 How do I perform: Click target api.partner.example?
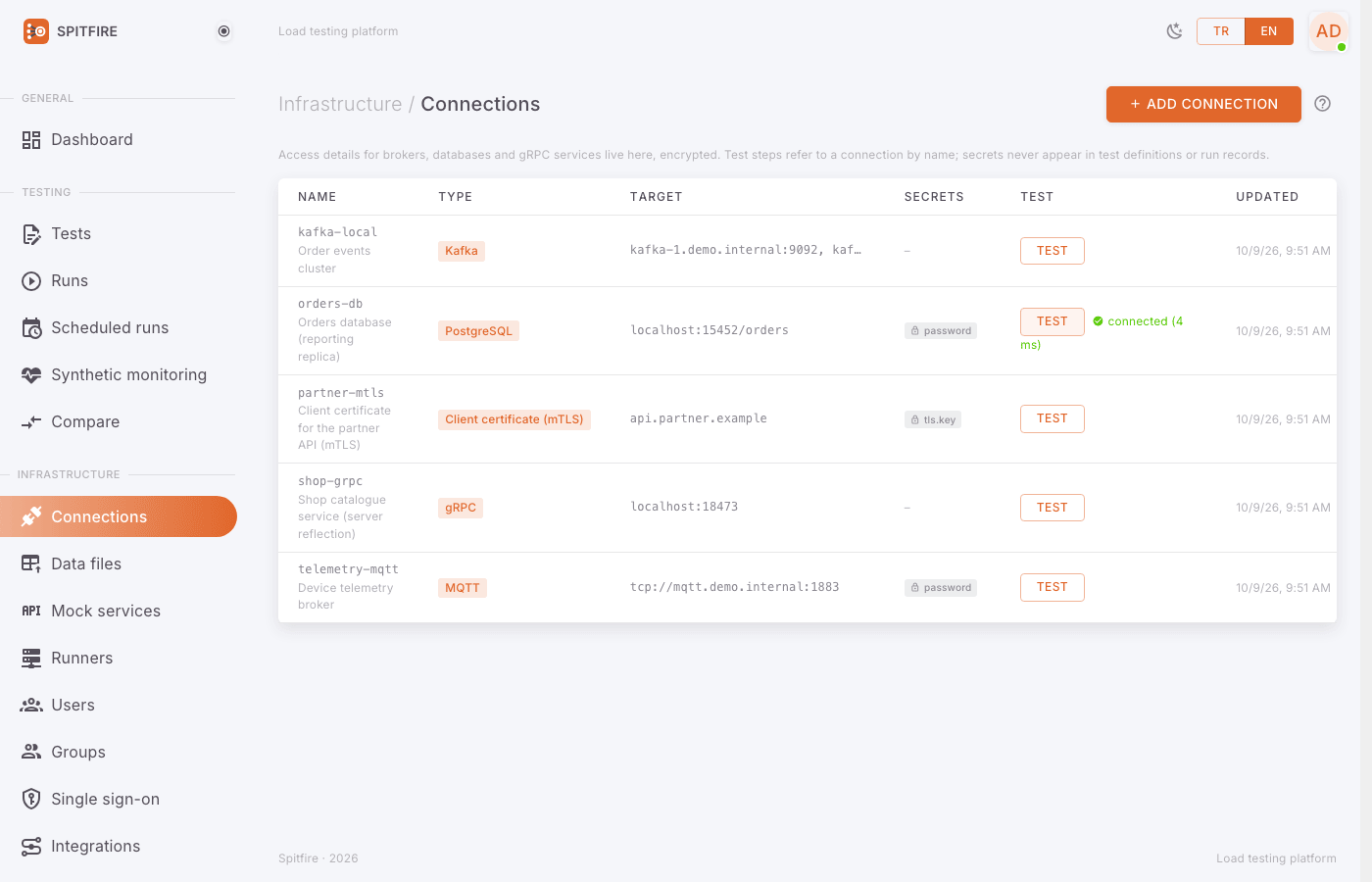[x=699, y=418]
